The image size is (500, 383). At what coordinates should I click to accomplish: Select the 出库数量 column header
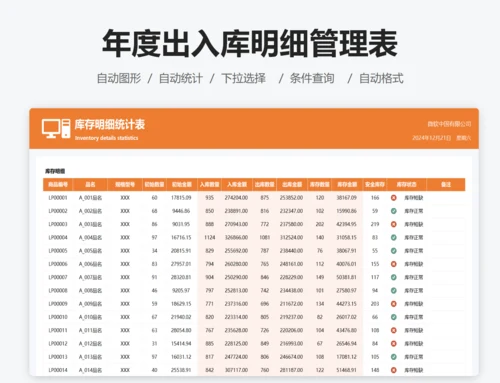265,184
